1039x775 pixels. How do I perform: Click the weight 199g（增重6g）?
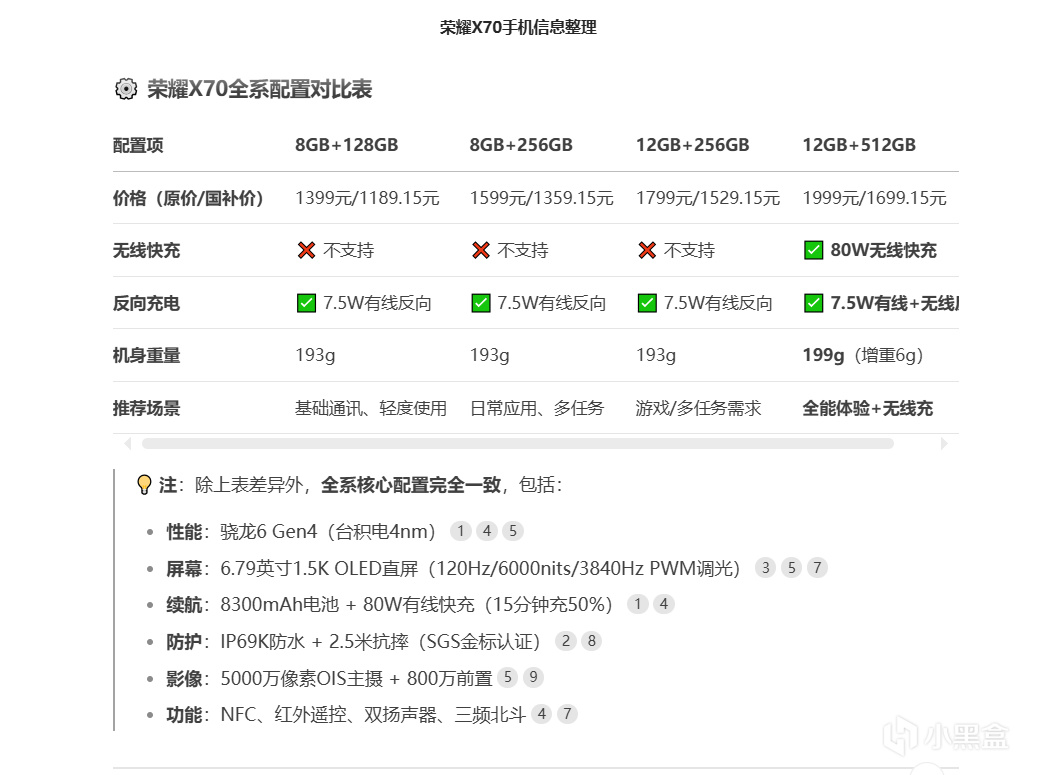[x=863, y=356]
